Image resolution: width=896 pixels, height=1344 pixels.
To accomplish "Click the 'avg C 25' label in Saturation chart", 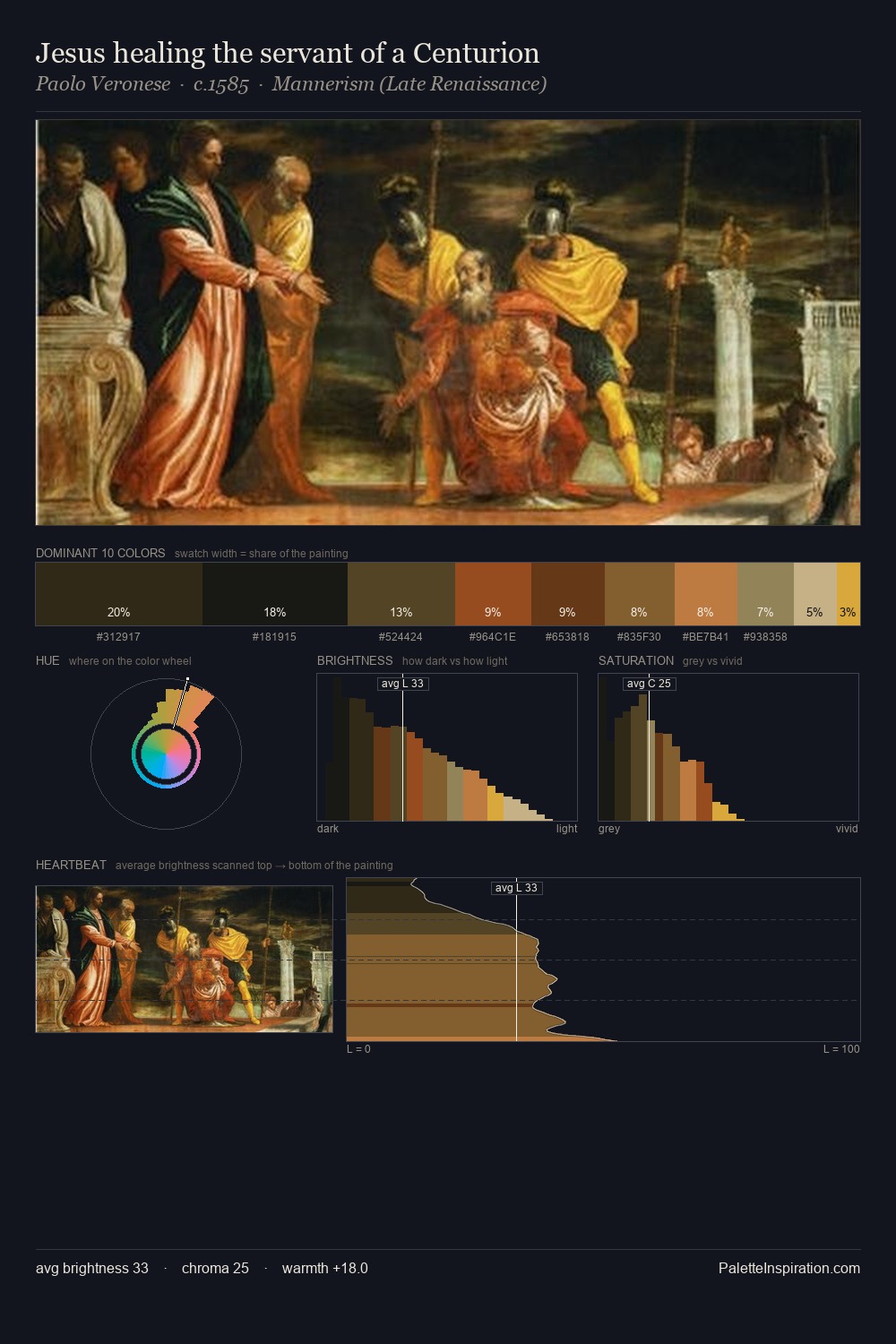I will click(649, 684).
